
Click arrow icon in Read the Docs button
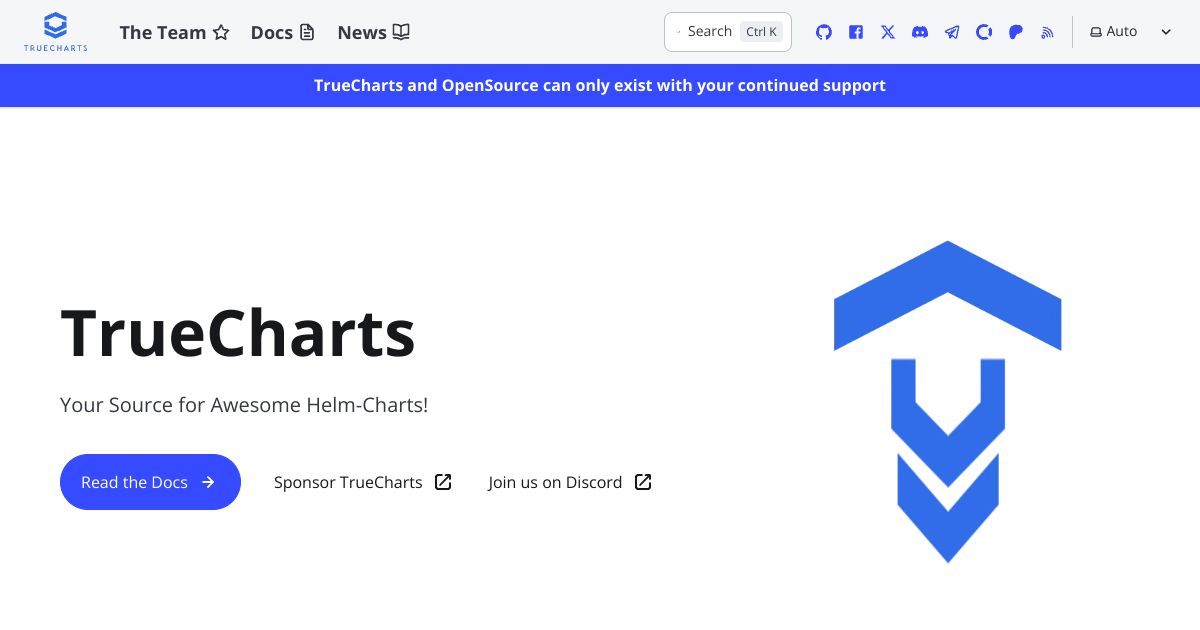coord(208,482)
